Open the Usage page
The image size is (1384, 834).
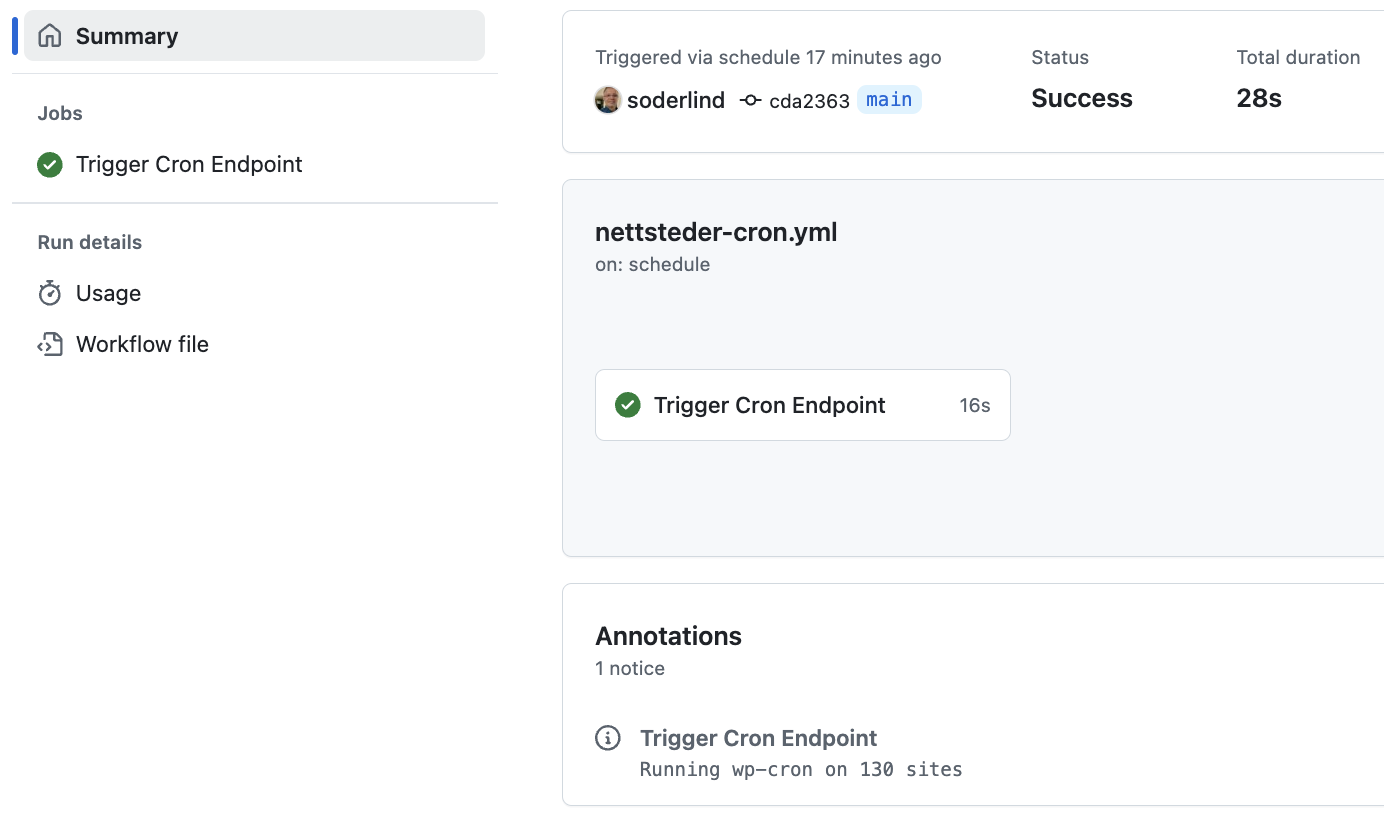(x=108, y=292)
